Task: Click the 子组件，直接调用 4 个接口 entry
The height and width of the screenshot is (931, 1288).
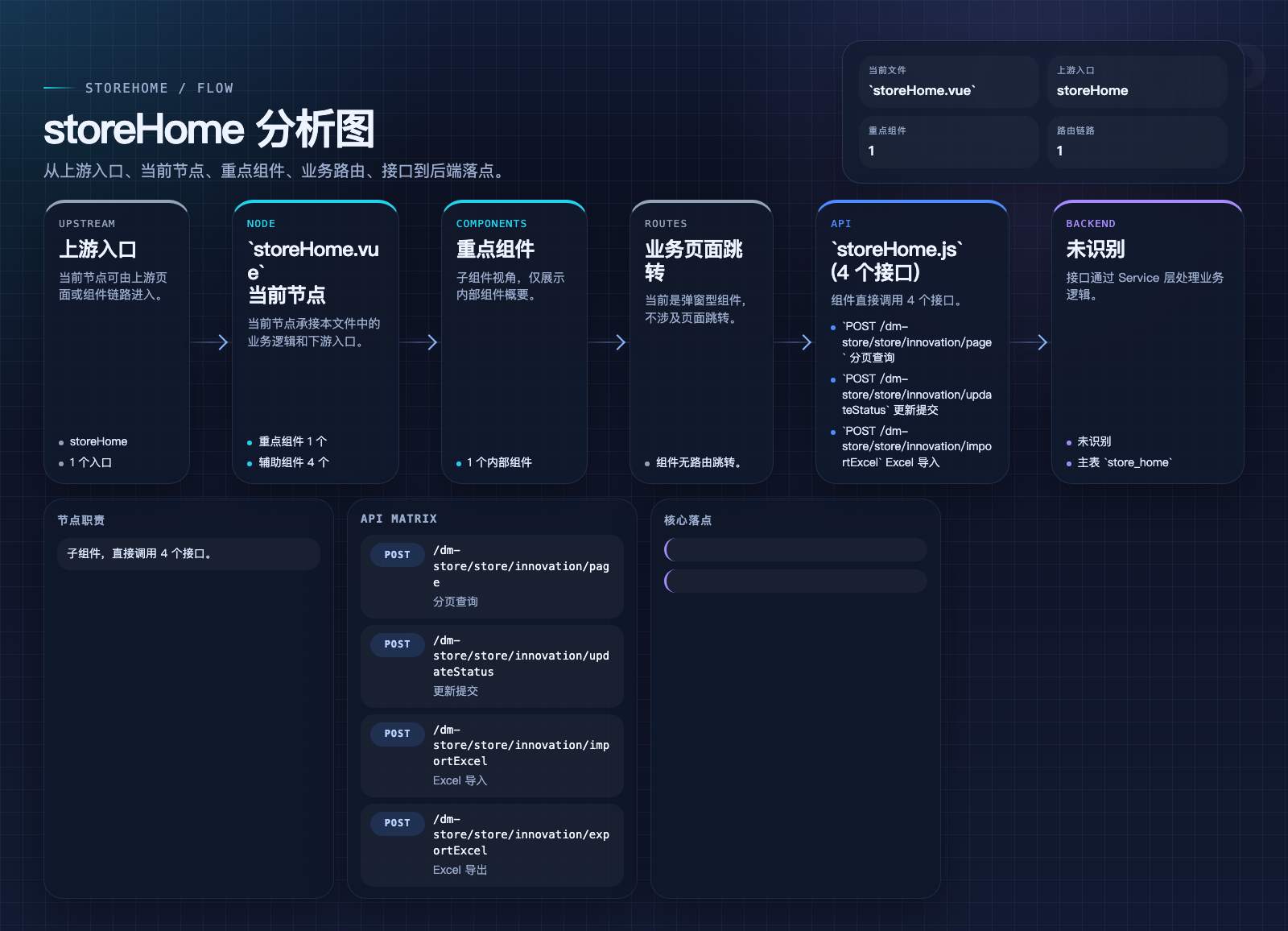Action: click(188, 554)
